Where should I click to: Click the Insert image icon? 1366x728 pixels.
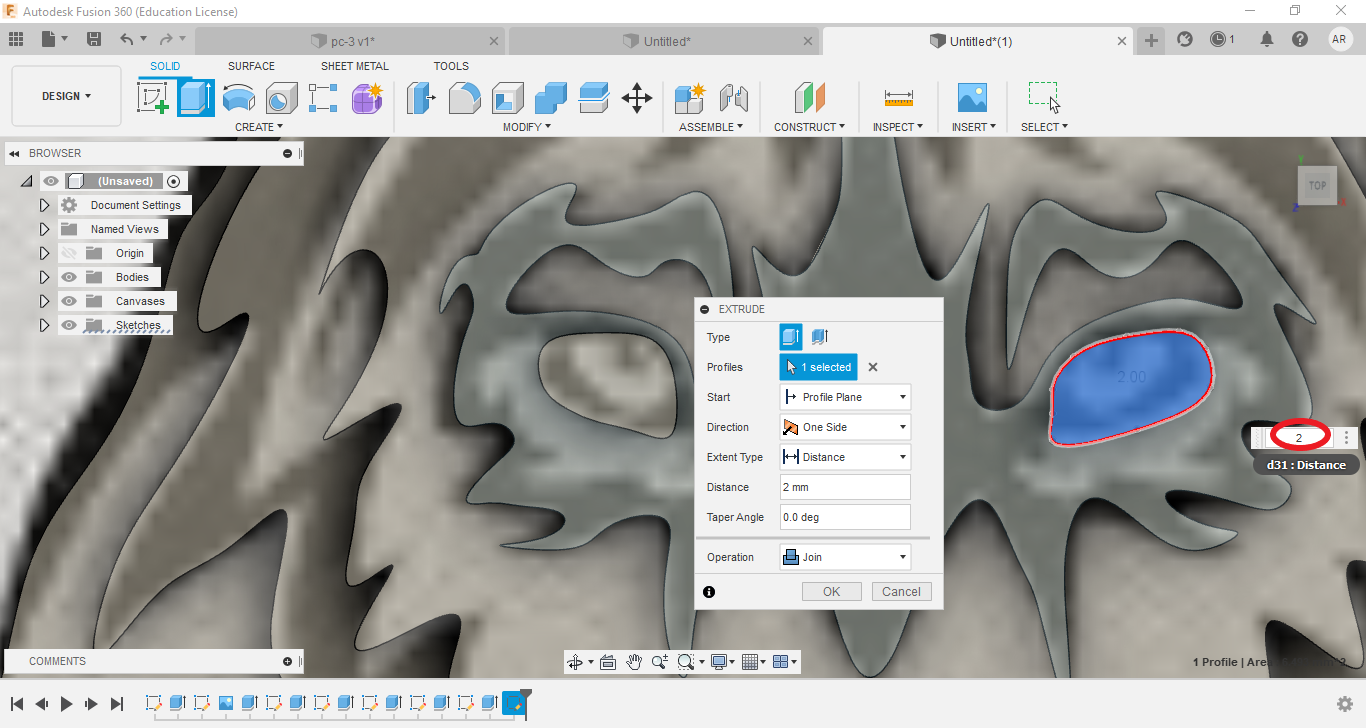tap(972, 98)
